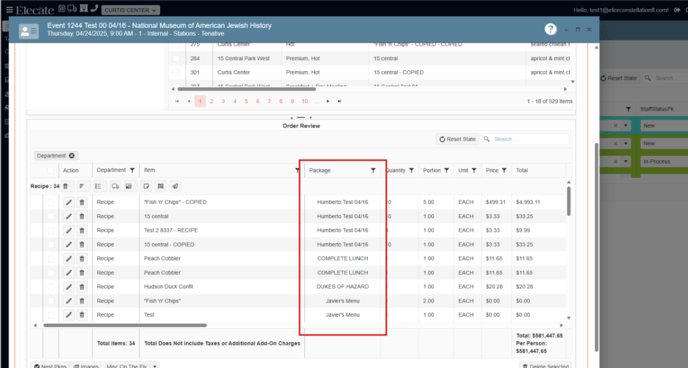Screen dimensions: 688x368
Task: Open the Package column filter
Action: click(373, 170)
